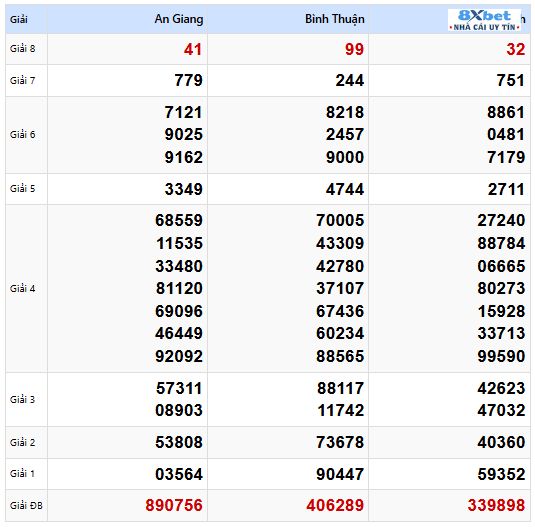Viewport: 535px width, 527px height.
Task: Click Bình Thuận Giải 1 number 90447
Action: tap(340, 474)
